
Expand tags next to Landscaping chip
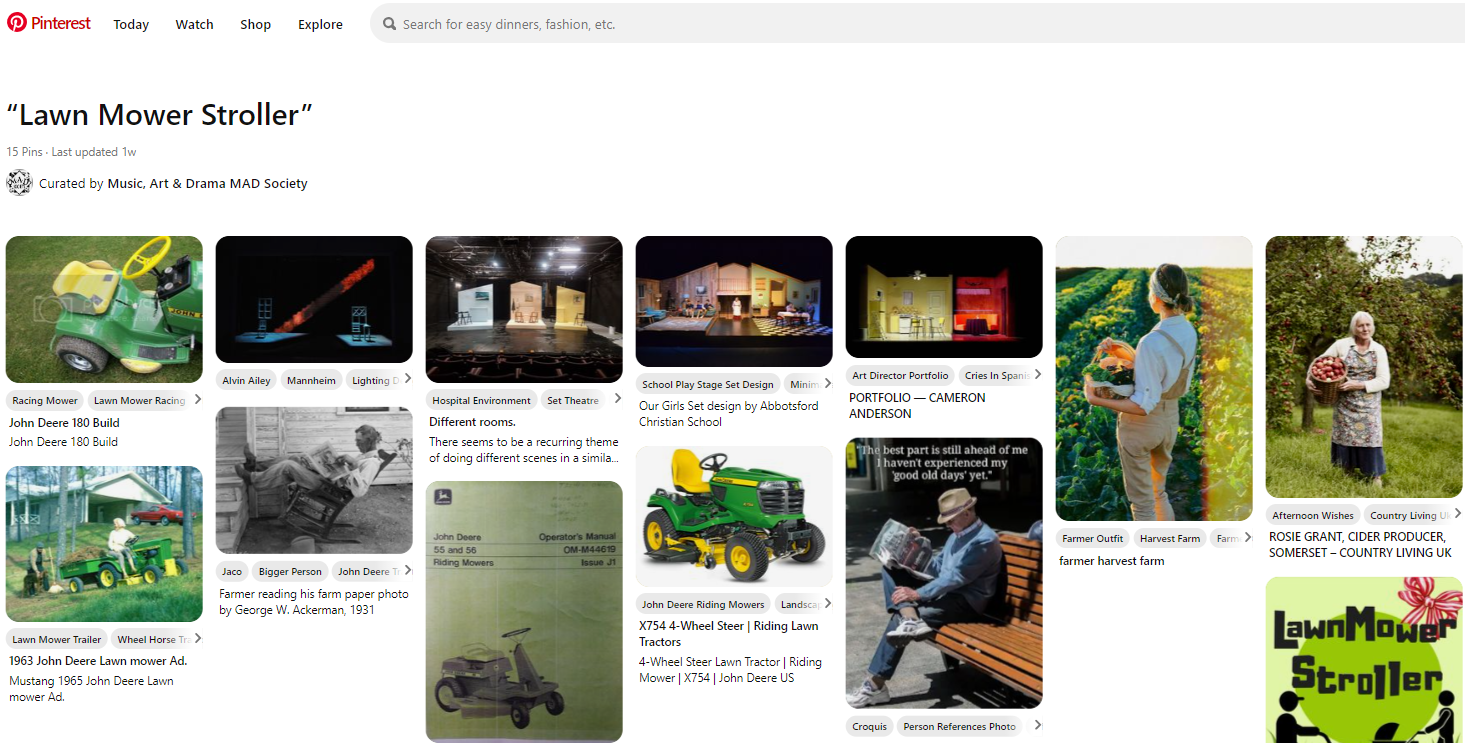click(827, 603)
